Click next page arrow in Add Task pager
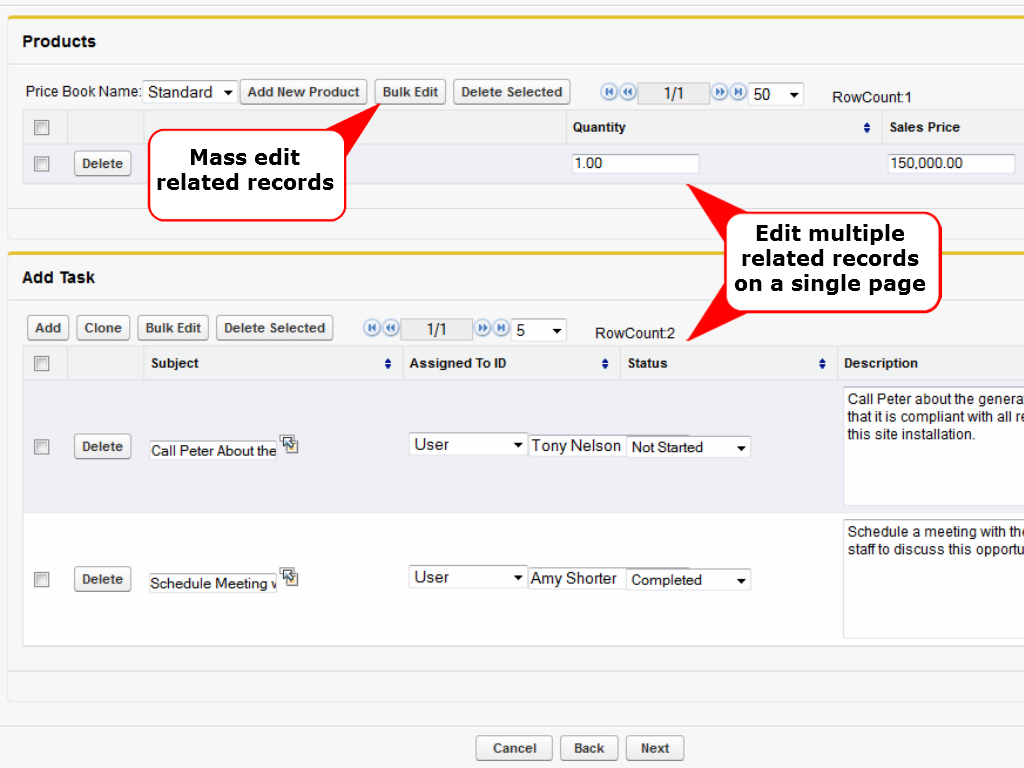 pos(483,328)
